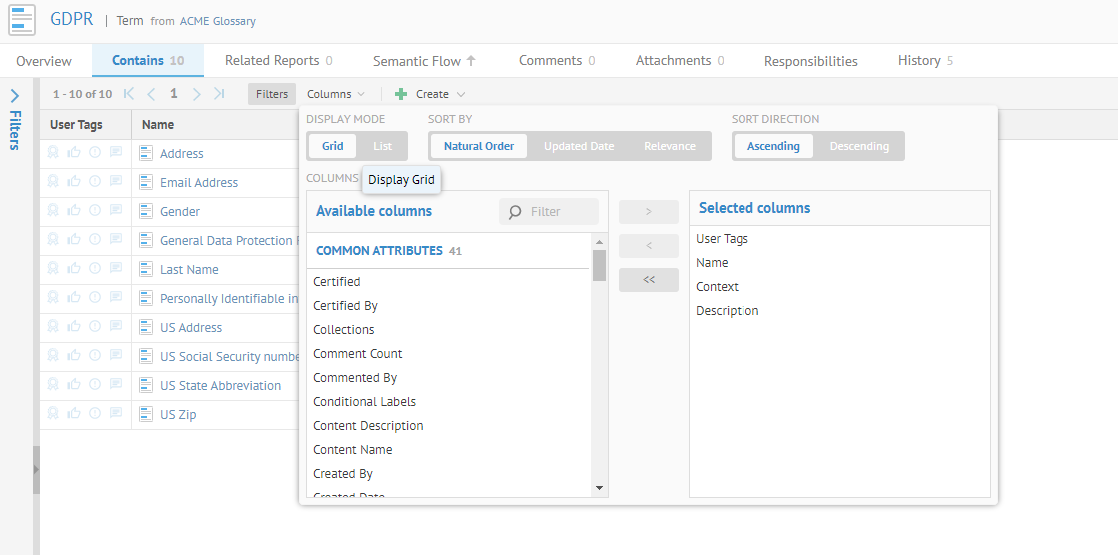Click the term document icon beside US Zip
This screenshot has width=1118, height=555.
145,414
